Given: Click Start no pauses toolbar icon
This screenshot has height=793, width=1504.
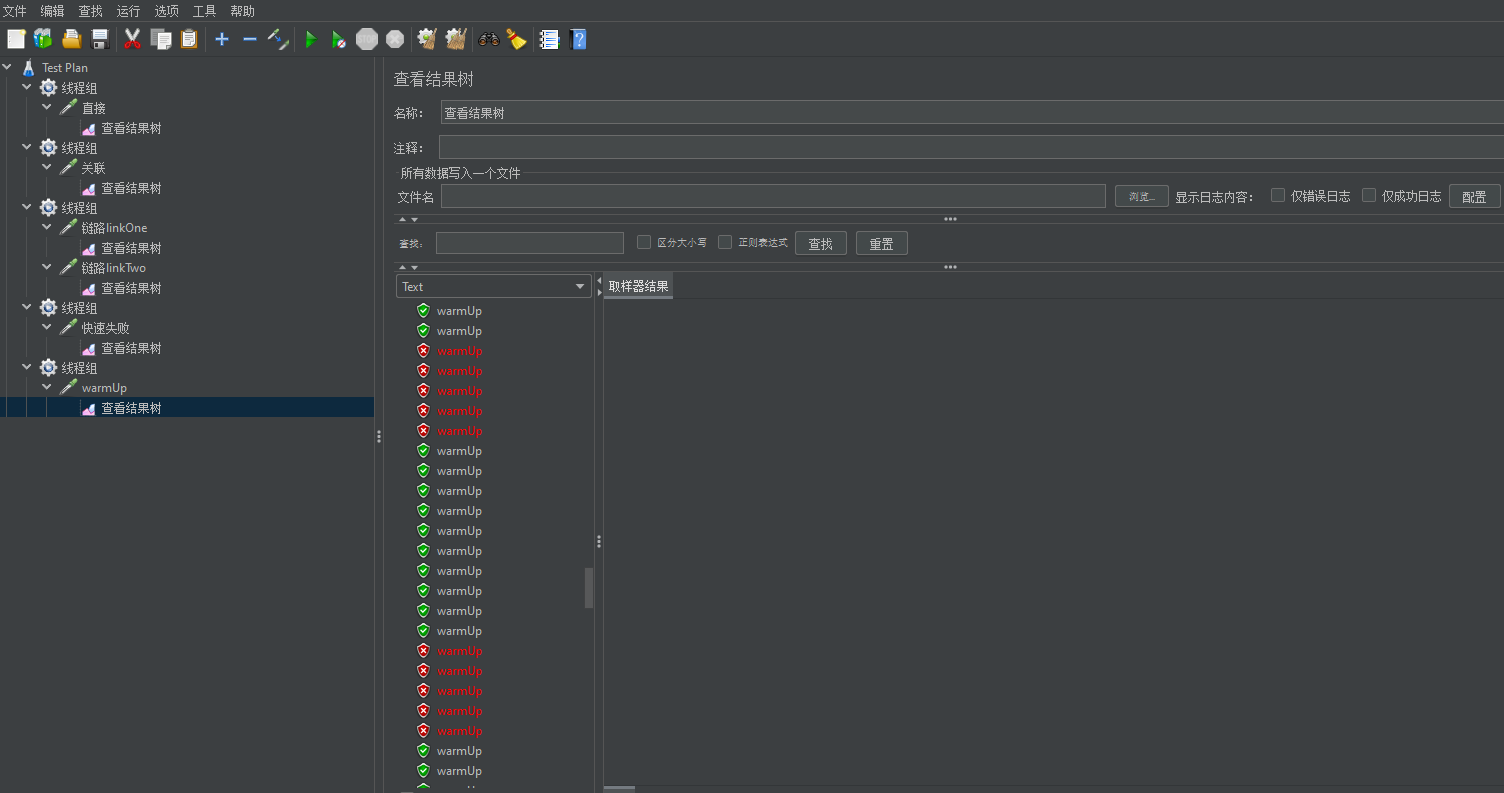Looking at the screenshot, I should click(x=339, y=39).
